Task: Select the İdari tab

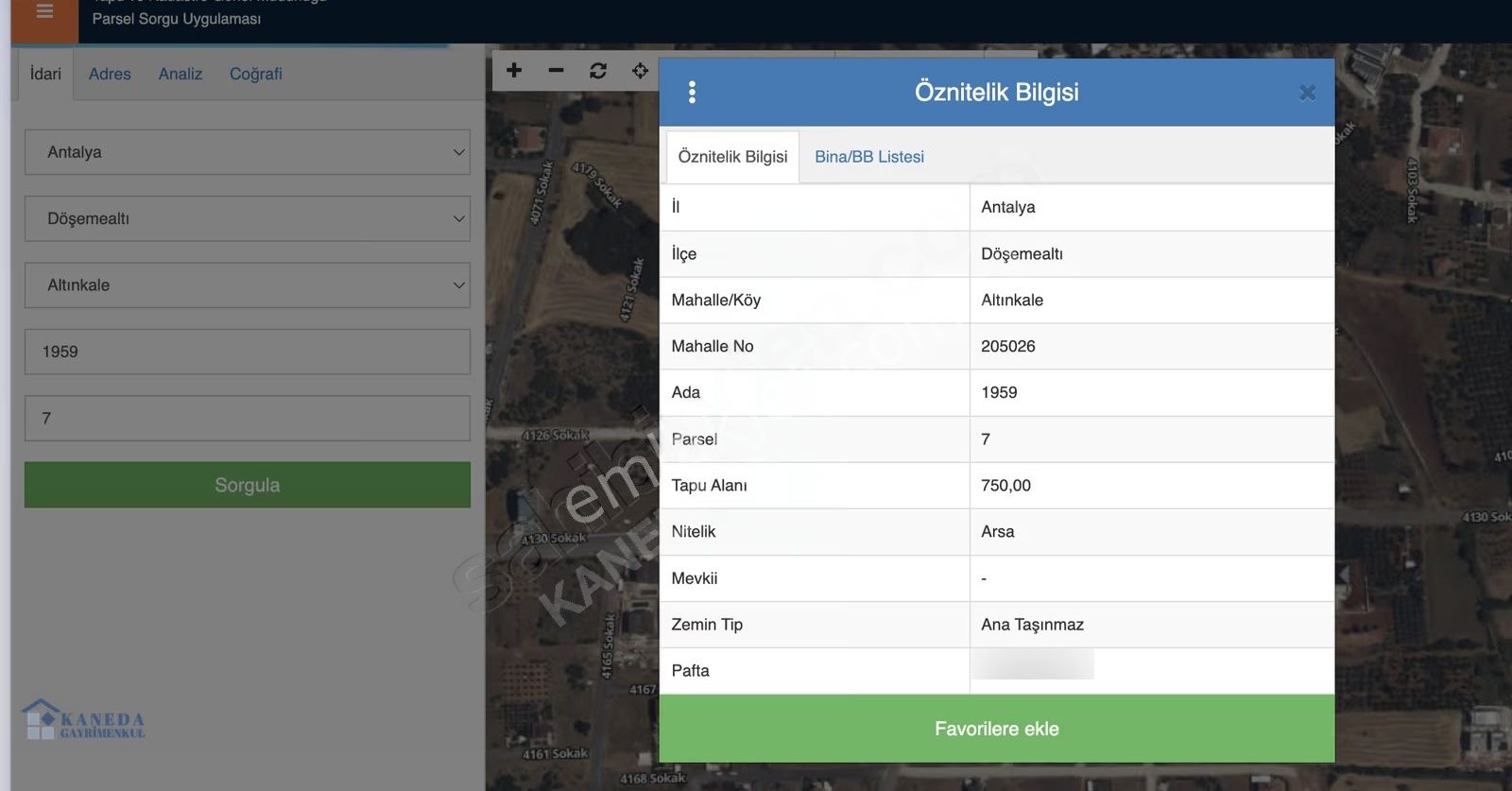Action: 45,74
